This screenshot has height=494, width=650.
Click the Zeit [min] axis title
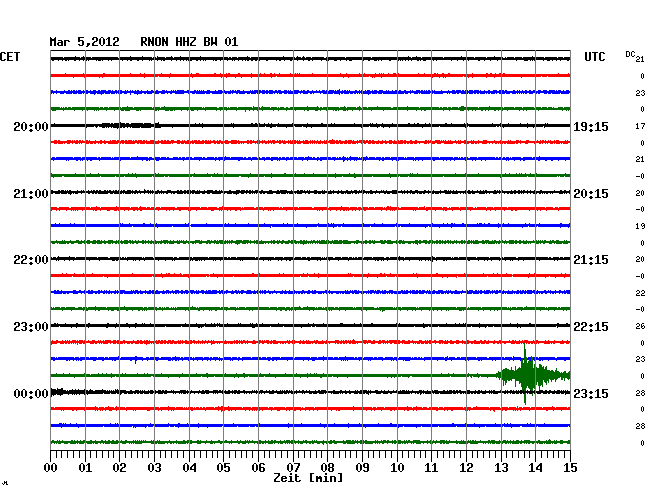pos(308,478)
